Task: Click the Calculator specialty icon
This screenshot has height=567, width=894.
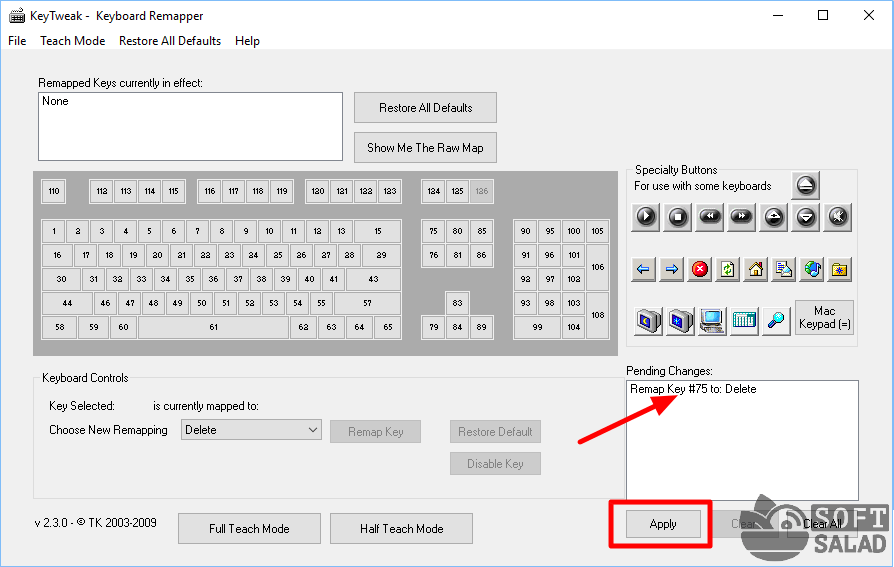Action: click(x=744, y=320)
